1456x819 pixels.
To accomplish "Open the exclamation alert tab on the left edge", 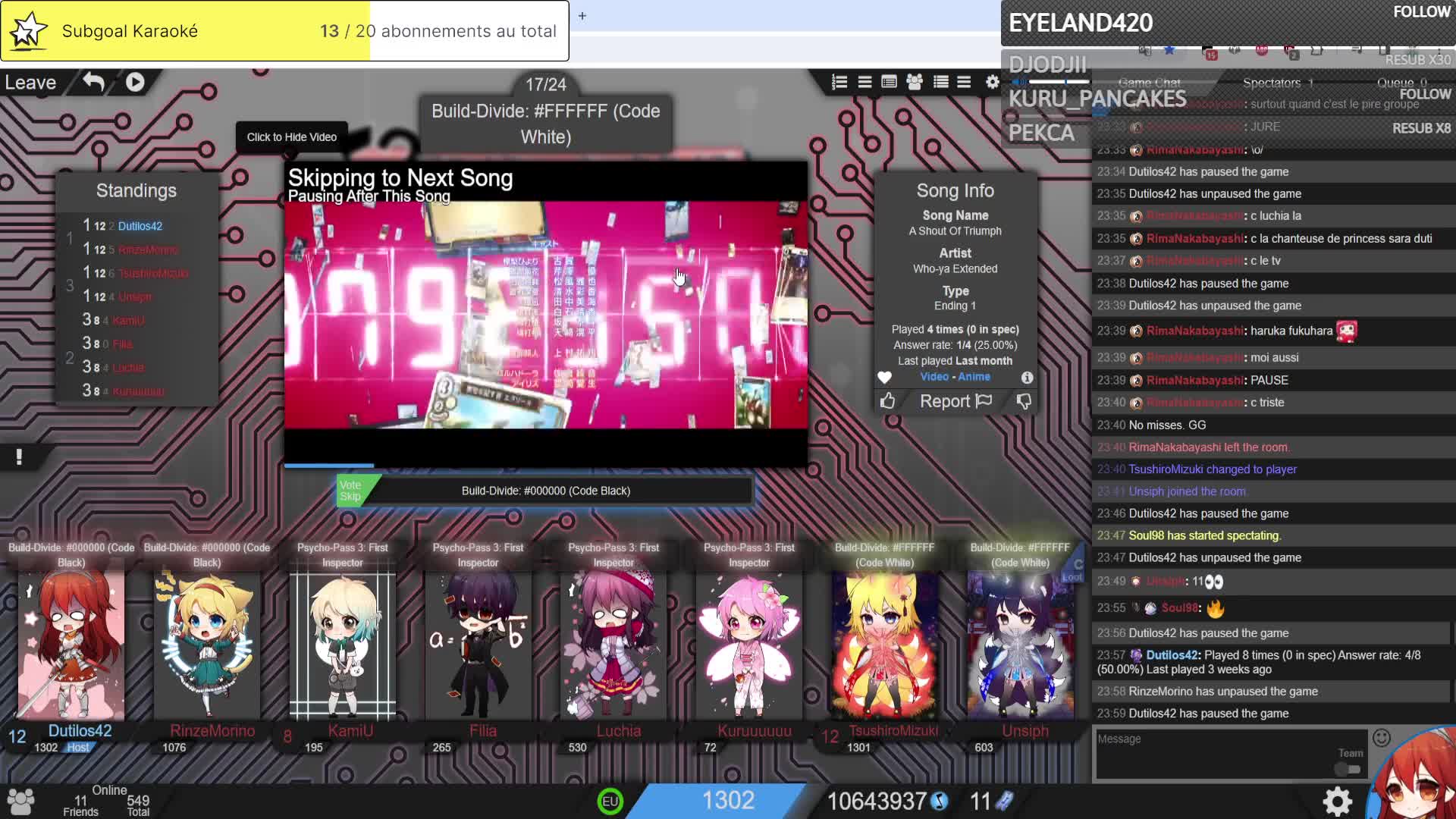I will 19,457.
